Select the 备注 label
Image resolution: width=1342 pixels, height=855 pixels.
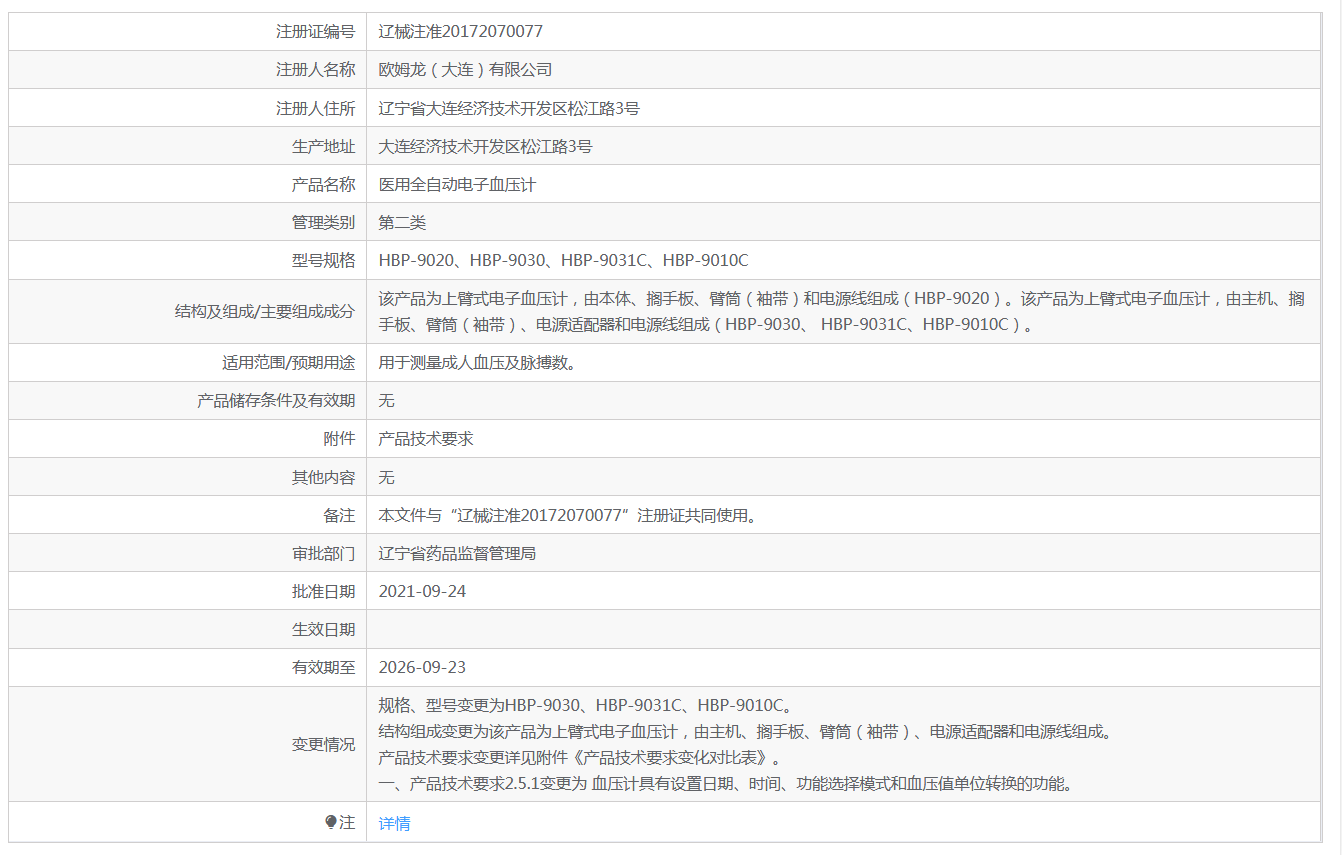coord(339,515)
